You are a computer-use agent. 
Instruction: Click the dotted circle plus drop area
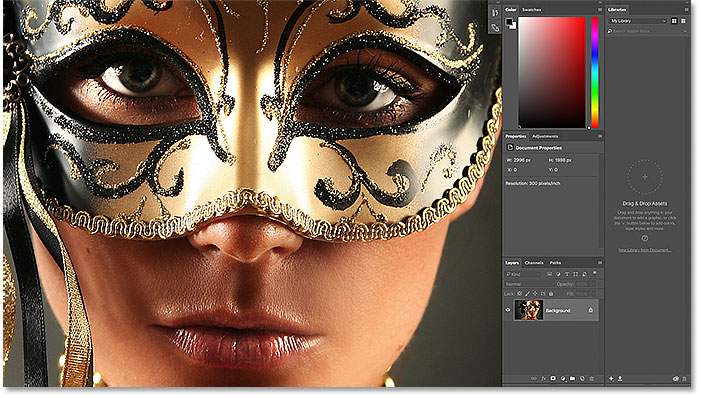(x=645, y=177)
